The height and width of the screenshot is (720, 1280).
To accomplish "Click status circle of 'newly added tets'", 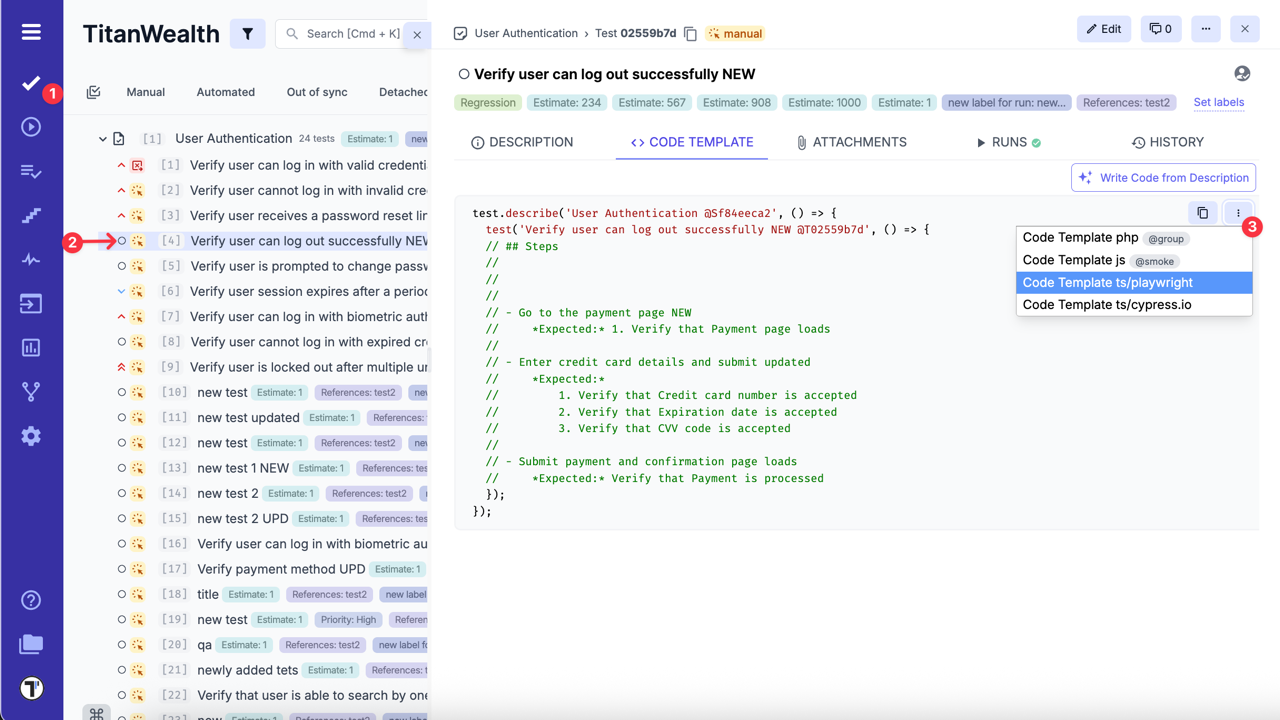I will pos(122,670).
